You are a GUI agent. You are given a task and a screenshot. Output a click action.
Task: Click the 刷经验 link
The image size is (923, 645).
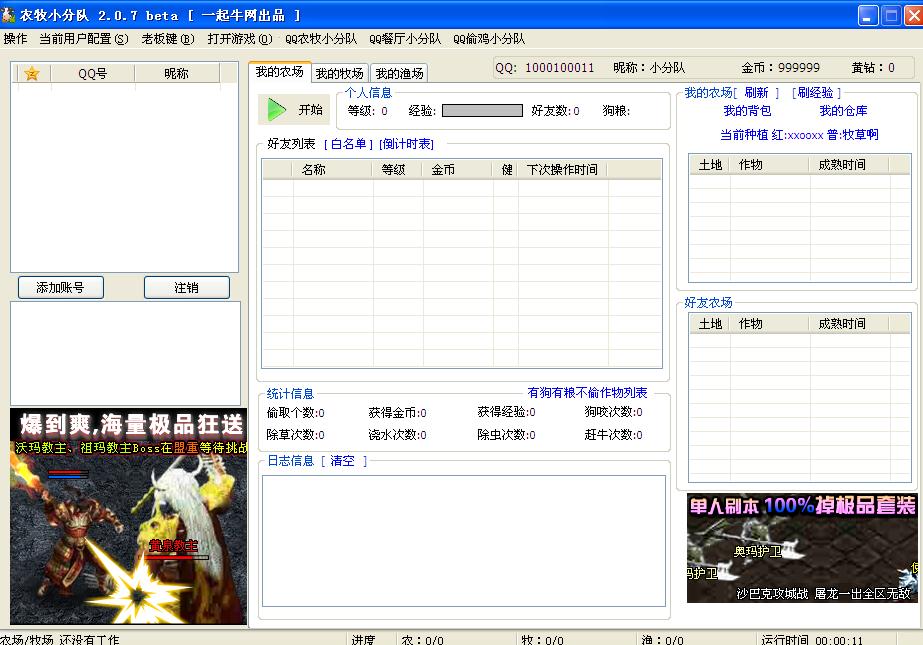pyautogui.click(x=816, y=93)
